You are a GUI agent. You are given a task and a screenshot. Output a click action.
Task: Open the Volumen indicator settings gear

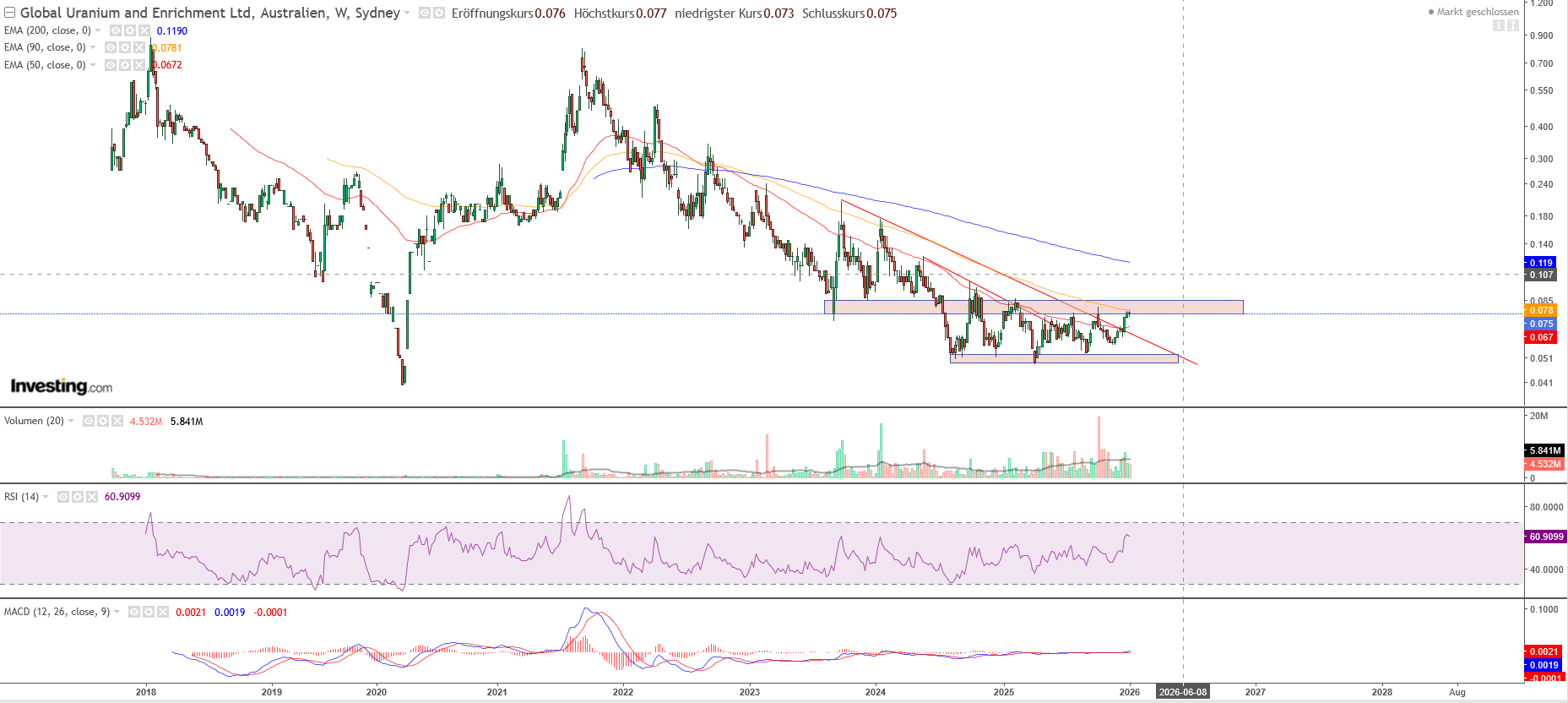coord(102,421)
